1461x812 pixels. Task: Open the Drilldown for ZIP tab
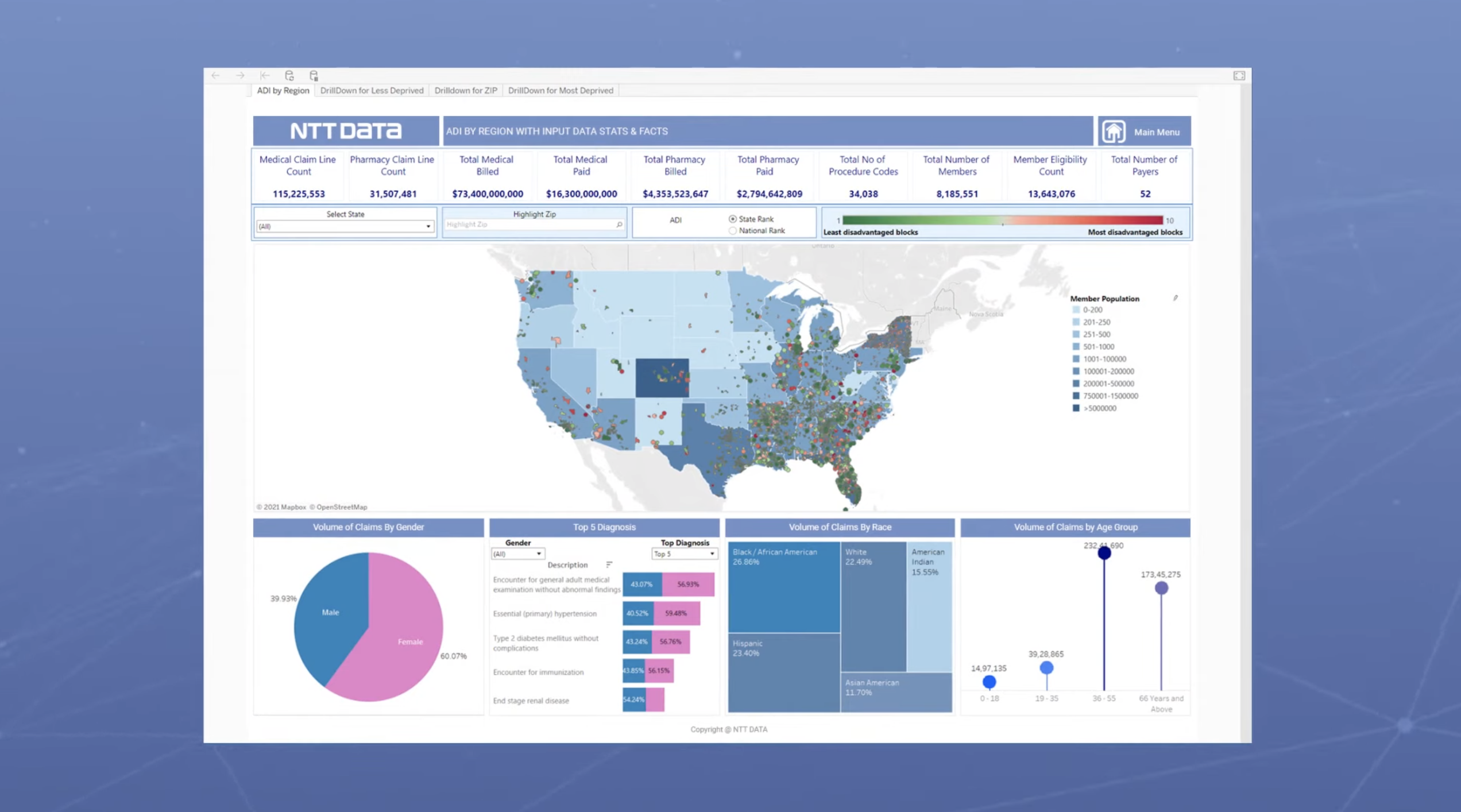tap(465, 91)
